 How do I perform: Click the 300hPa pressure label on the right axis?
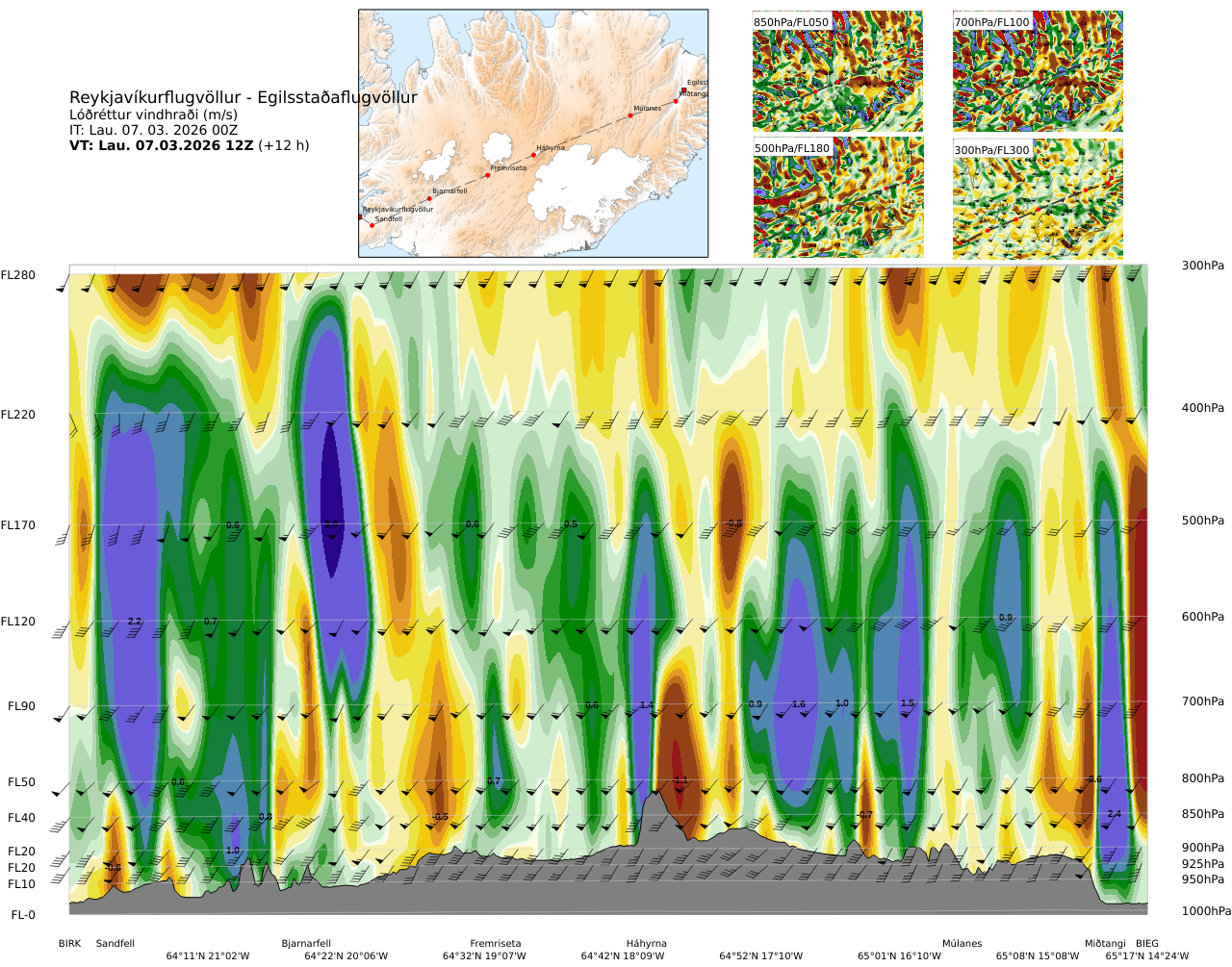coord(1203,266)
